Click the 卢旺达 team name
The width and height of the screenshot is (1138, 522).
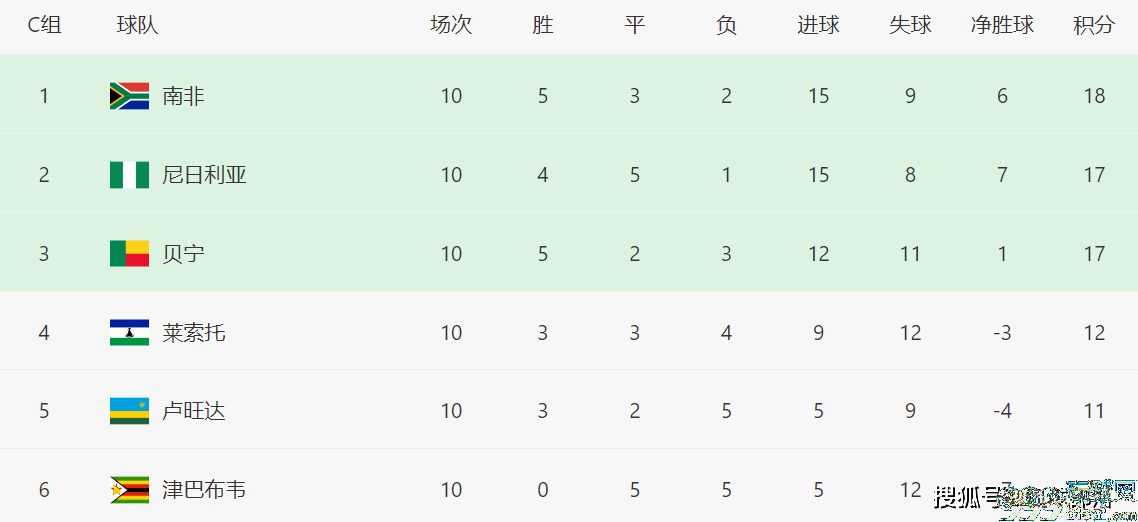[x=194, y=411]
